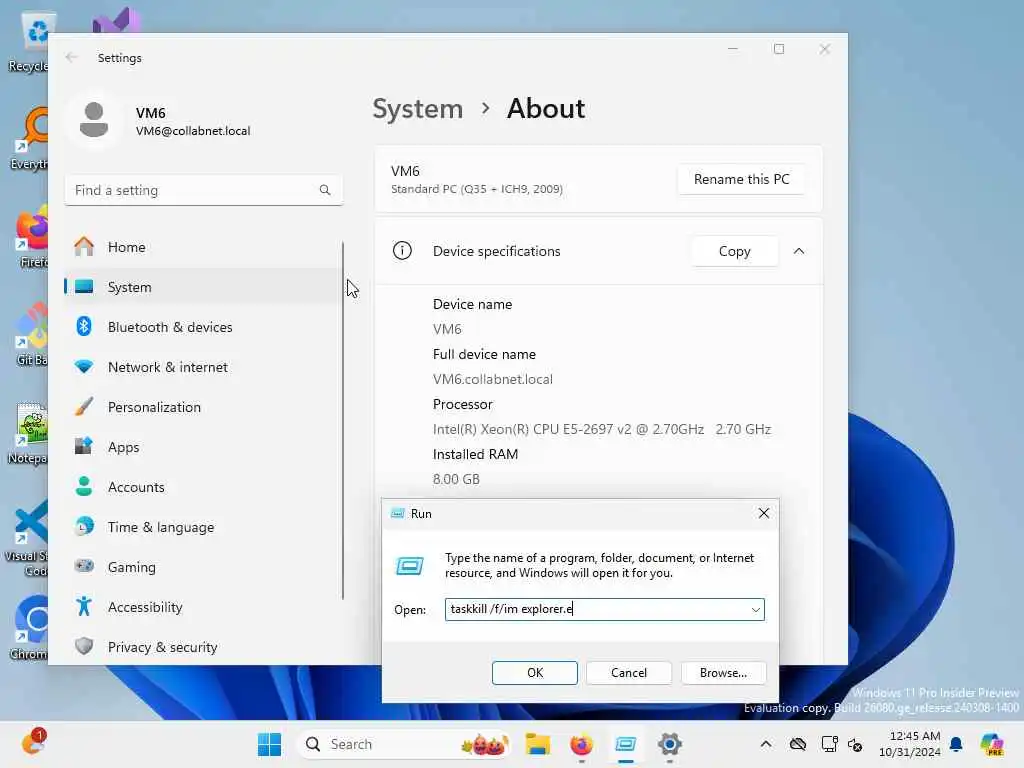The image size is (1024, 768).
Task: Click the search magnifier in Find a setting
Action: tap(325, 190)
